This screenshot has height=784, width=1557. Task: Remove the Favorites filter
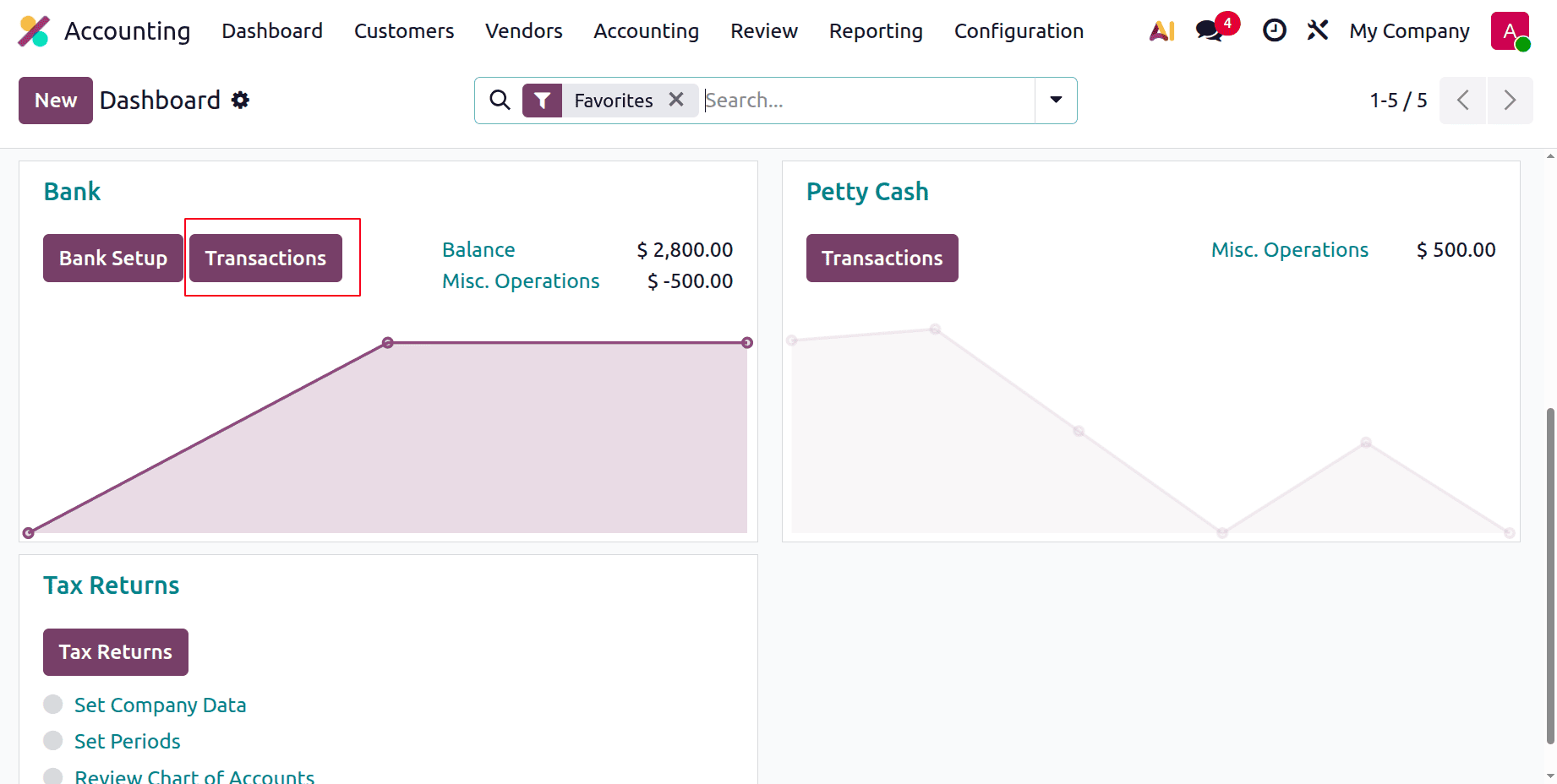click(676, 100)
